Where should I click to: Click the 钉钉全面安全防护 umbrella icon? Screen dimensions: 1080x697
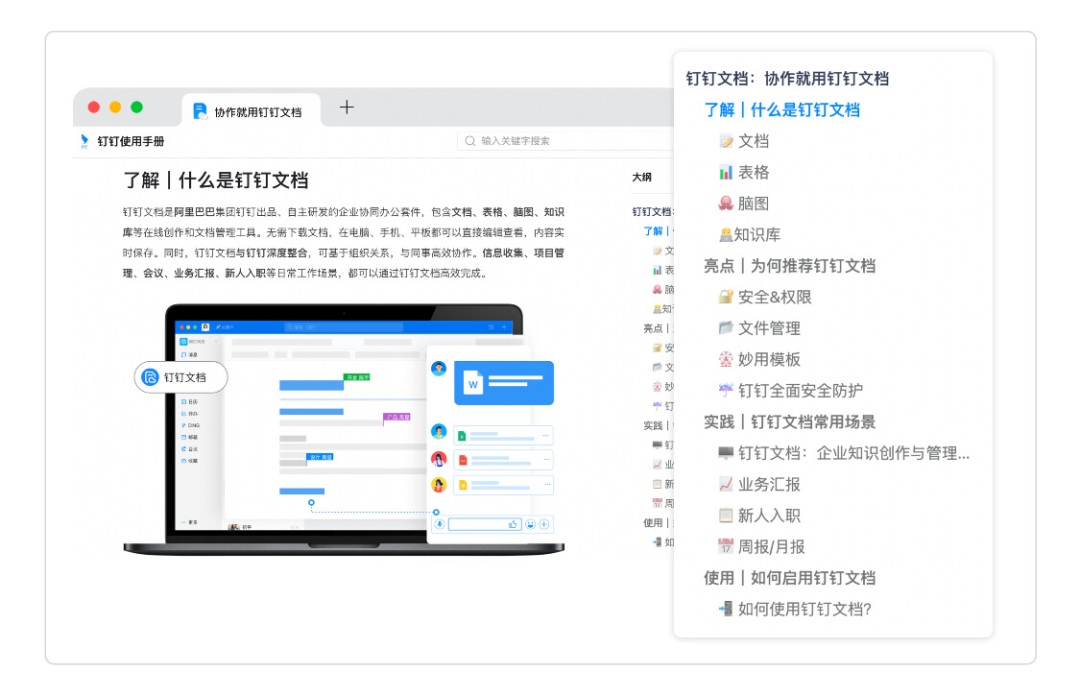[x=726, y=390]
